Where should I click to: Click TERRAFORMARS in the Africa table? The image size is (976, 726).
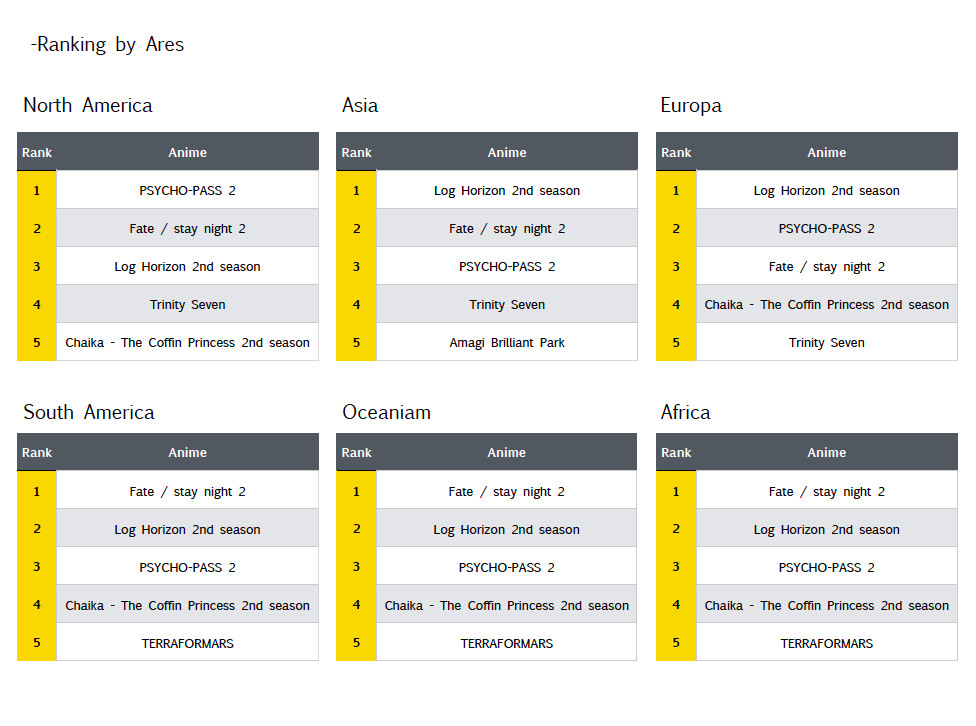[x=826, y=643]
